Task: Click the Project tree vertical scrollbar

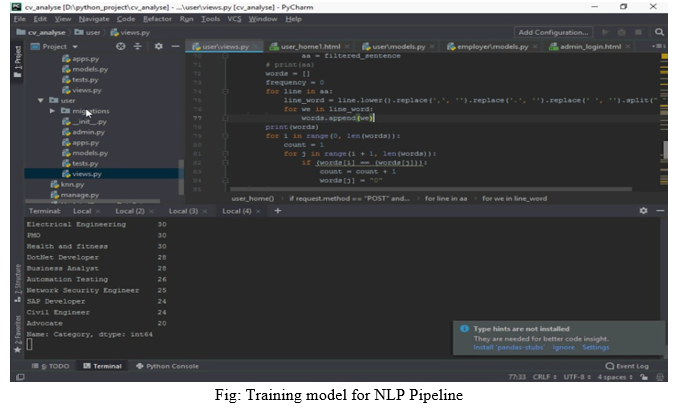Action: click(x=181, y=177)
